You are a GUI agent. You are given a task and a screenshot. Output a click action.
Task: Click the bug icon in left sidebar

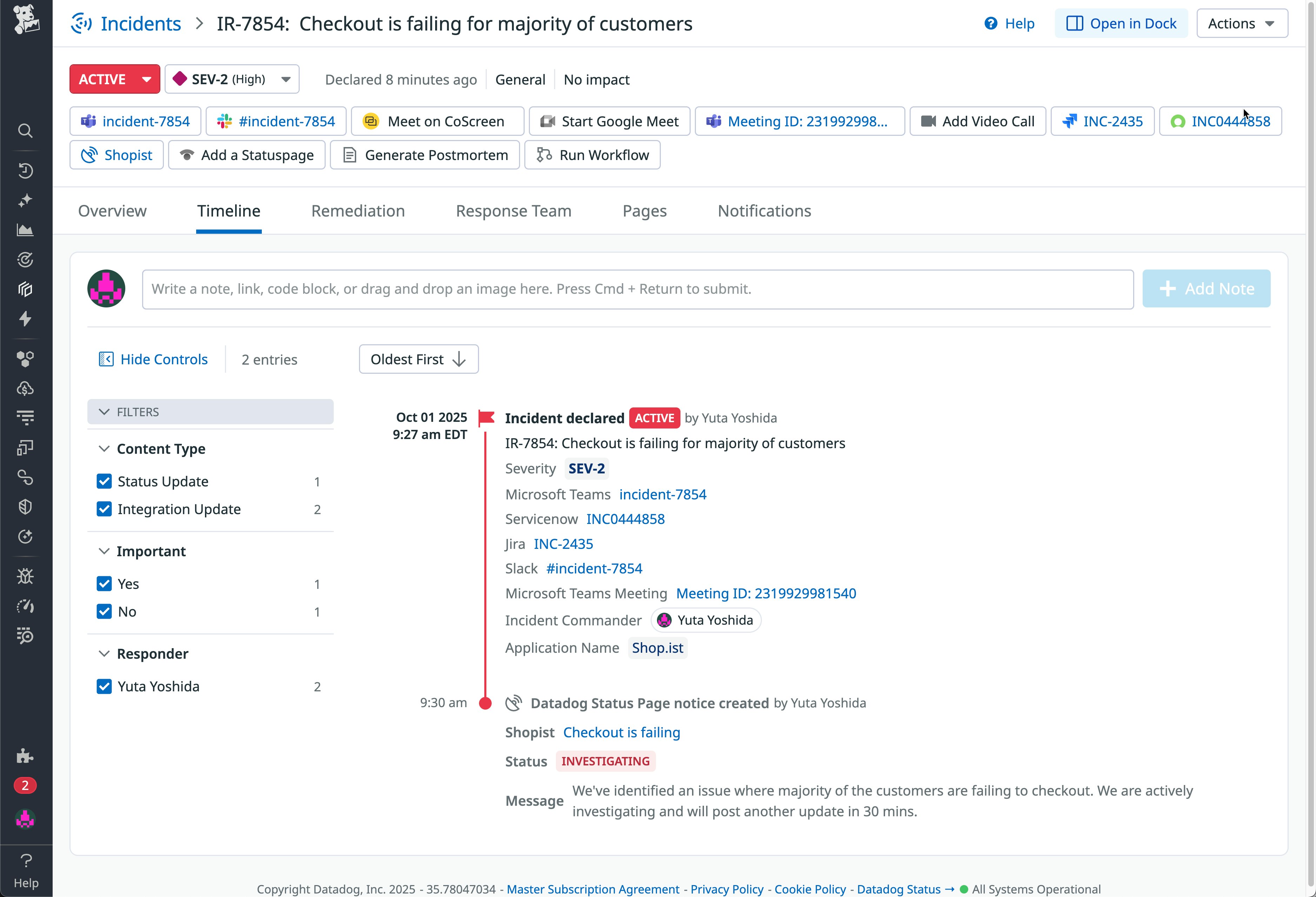pyautogui.click(x=25, y=576)
